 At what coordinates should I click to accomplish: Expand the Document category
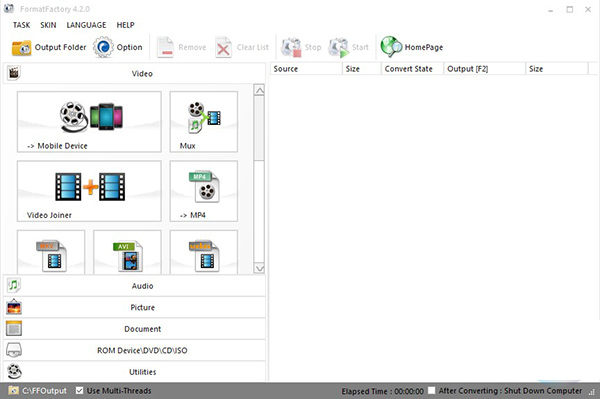tap(134, 329)
